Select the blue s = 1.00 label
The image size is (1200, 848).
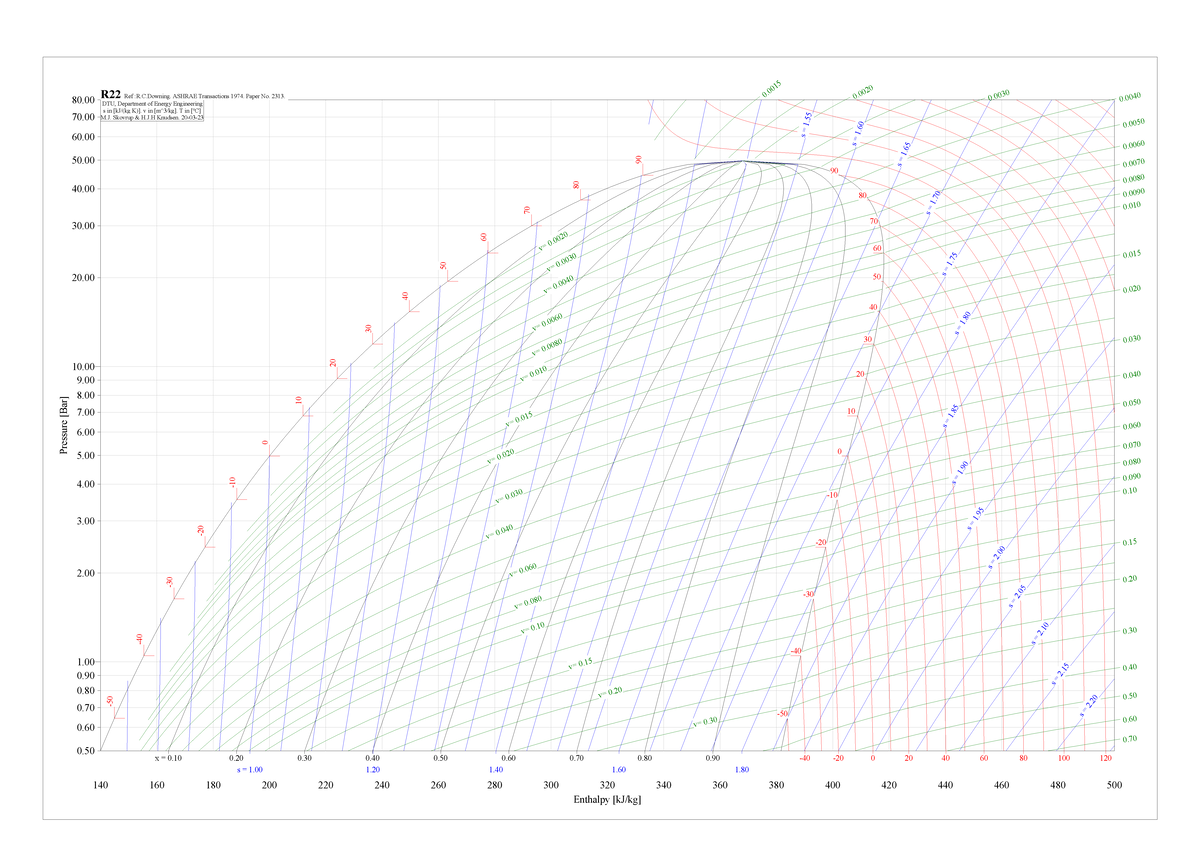coord(249,770)
